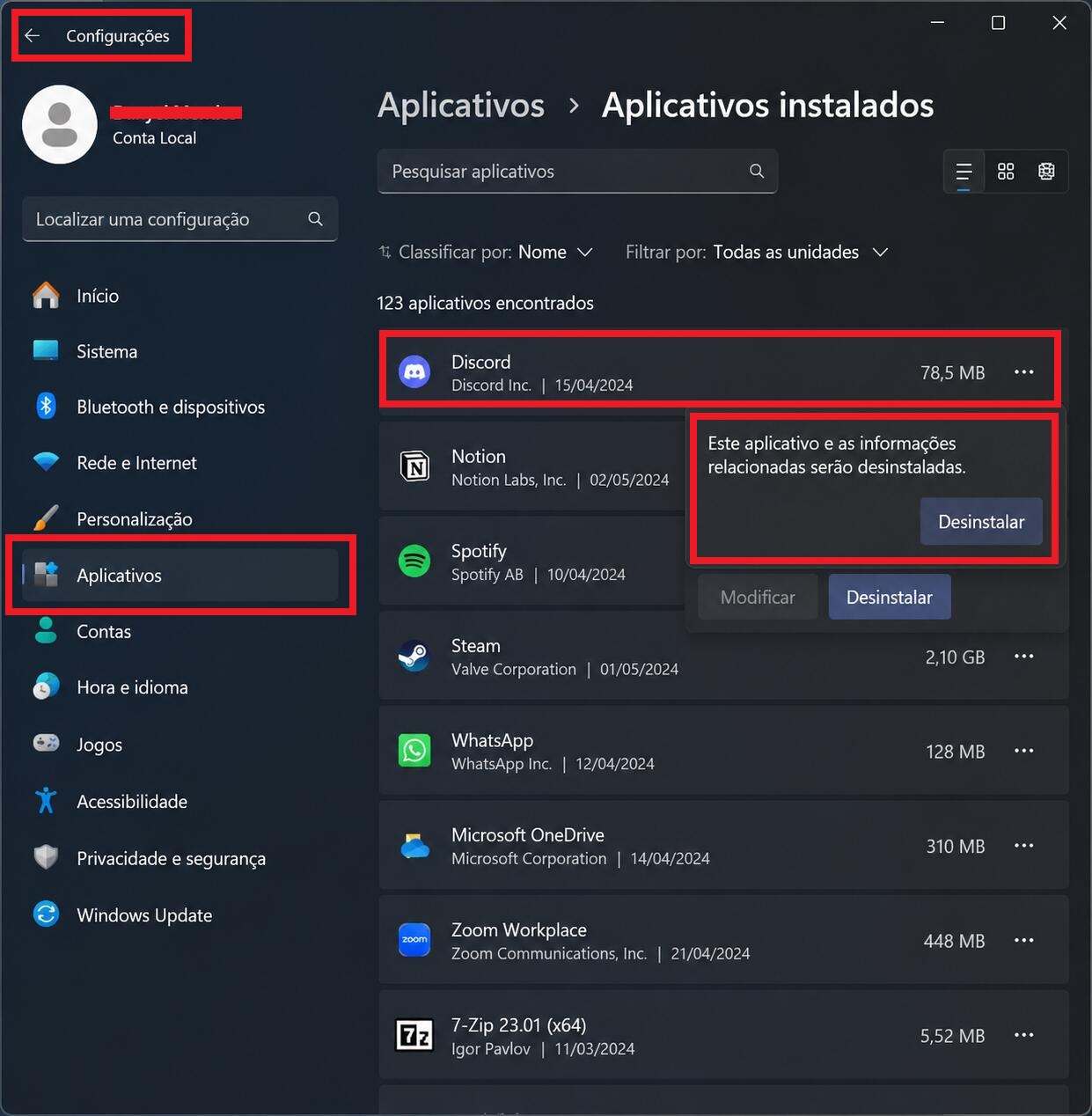Click the search magnifier in Localizar uma configuração

tap(315, 218)
